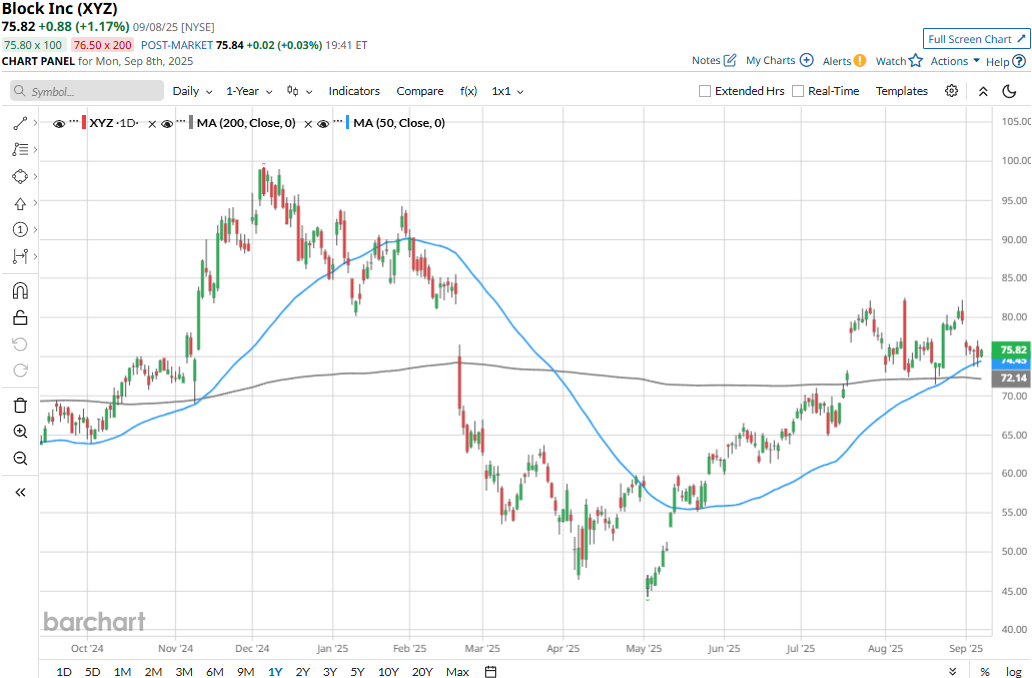Image resolution: width=1032 pixels, height=678 pixels.
Task: Click the gray MA 200 color swatch
Action: (x=191, y=122)
